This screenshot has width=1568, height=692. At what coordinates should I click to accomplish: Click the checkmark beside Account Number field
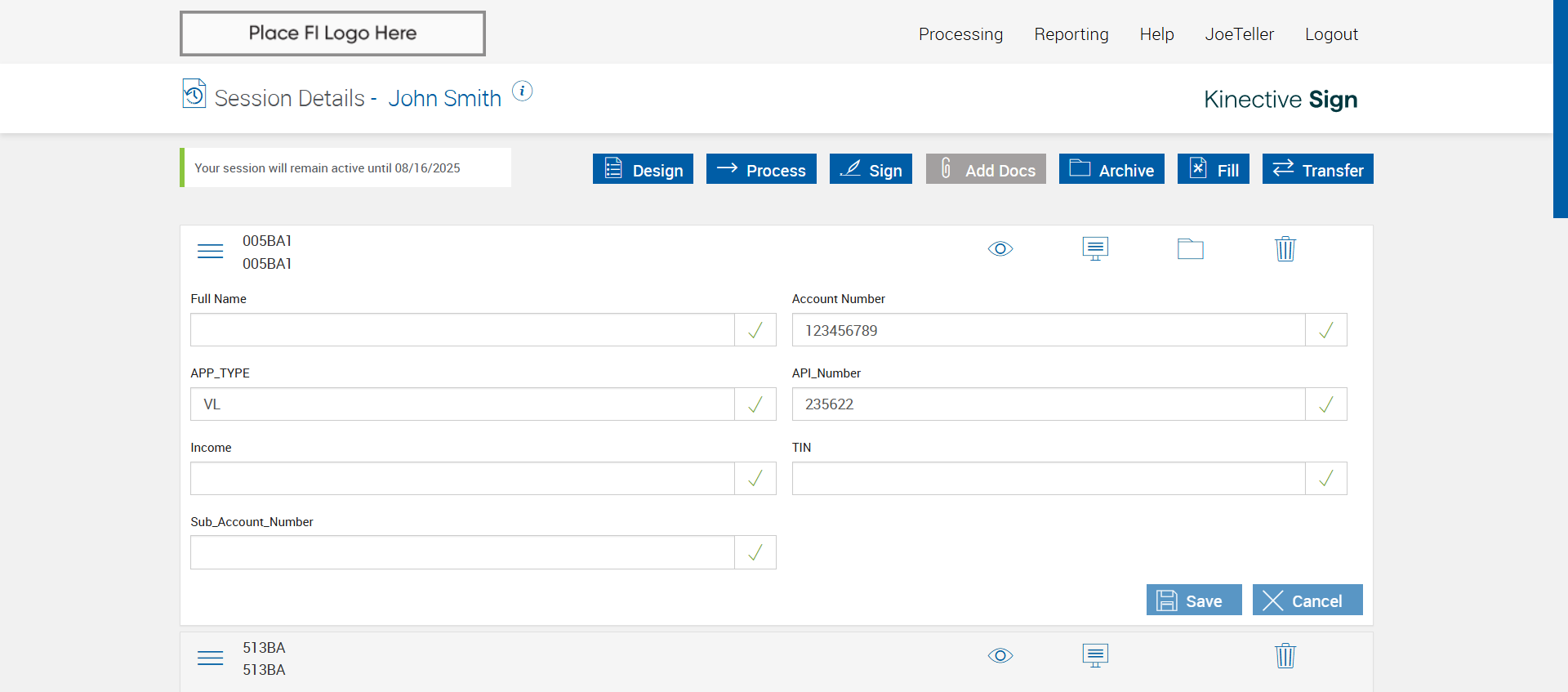tap(1325, 330)
